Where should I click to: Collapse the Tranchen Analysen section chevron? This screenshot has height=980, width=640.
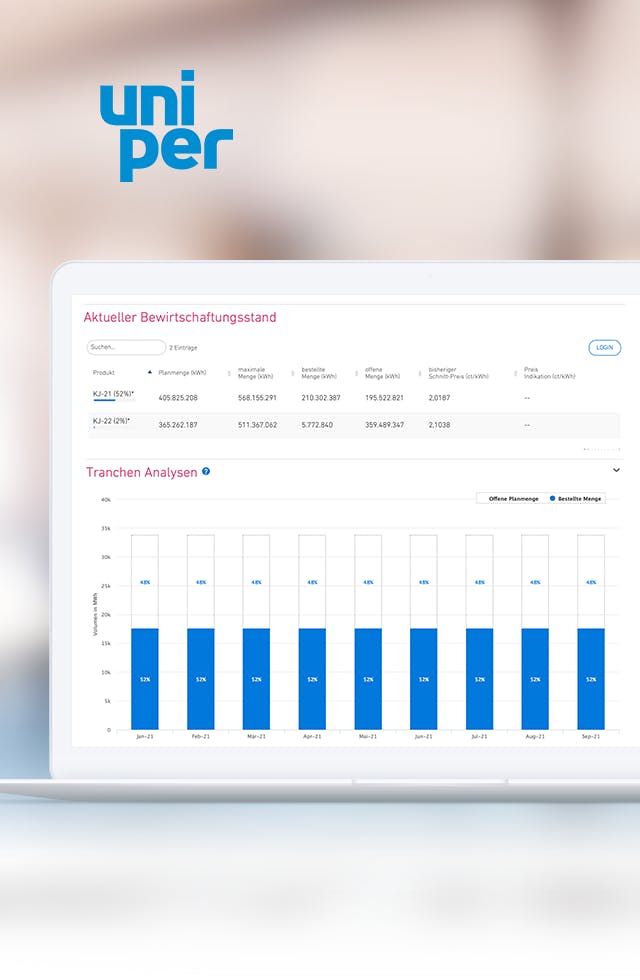(616, 470)
